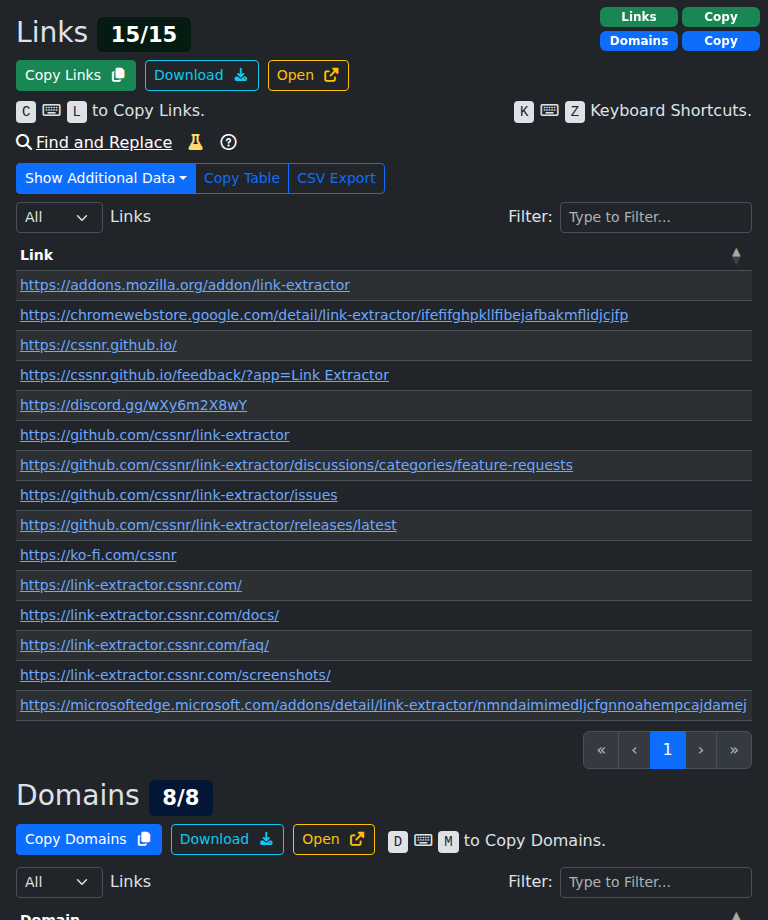Click the Copy Table button

(x=242, y=178)
